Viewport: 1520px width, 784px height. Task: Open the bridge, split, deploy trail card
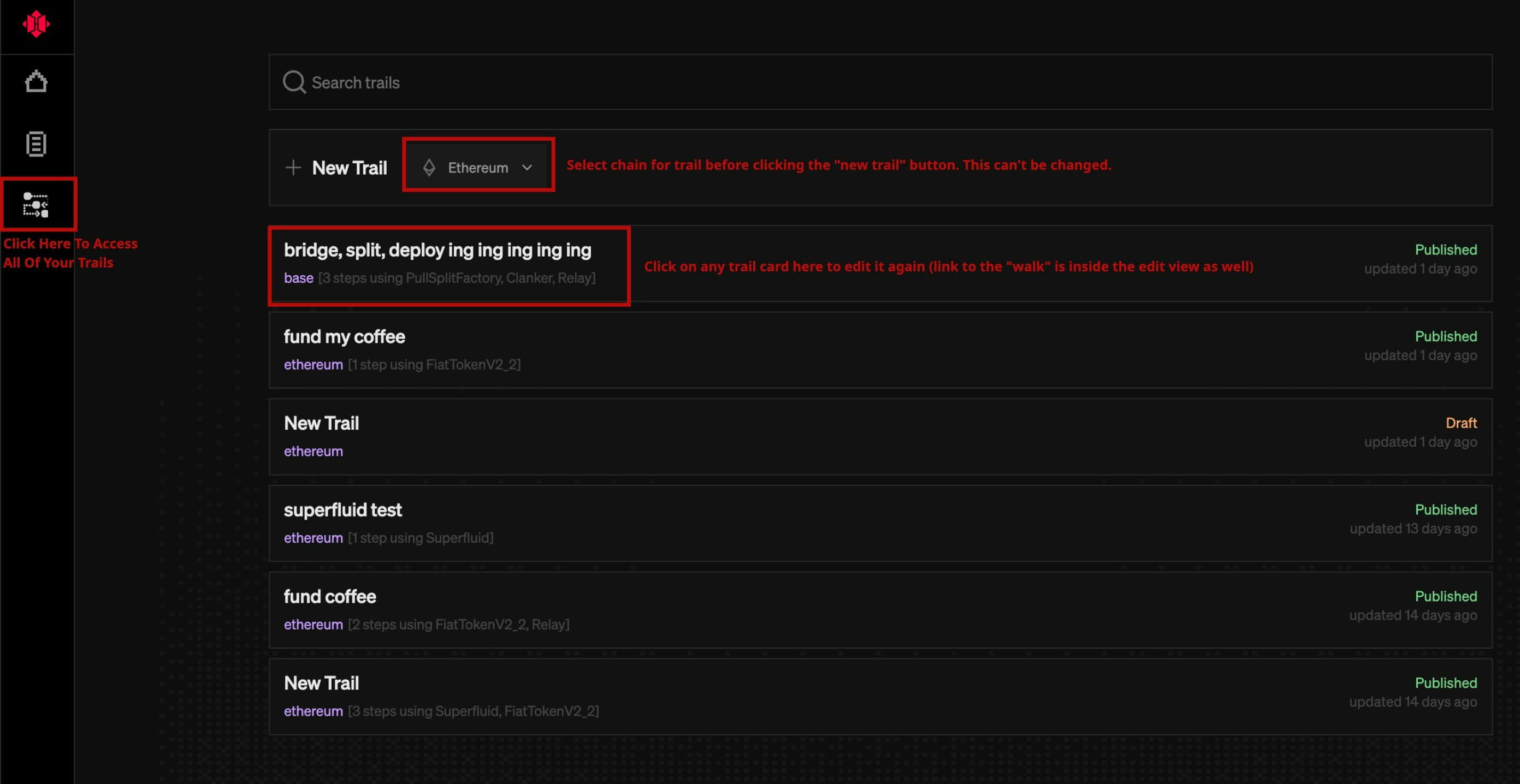(x=437, y=250)
